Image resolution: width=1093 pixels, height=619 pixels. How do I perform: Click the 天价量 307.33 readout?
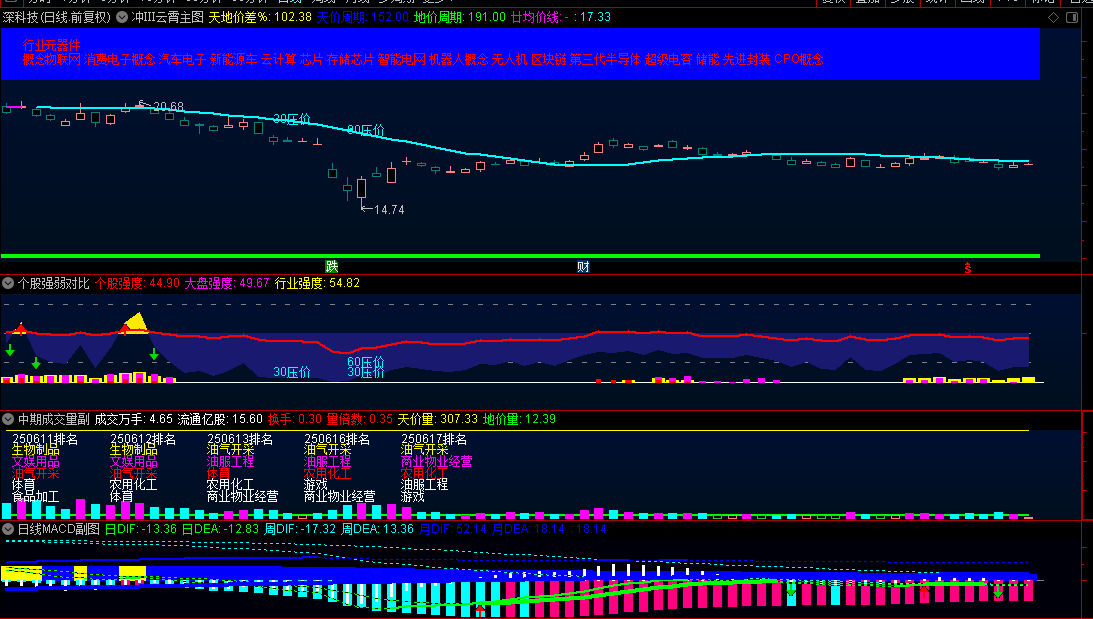(438, 419)
